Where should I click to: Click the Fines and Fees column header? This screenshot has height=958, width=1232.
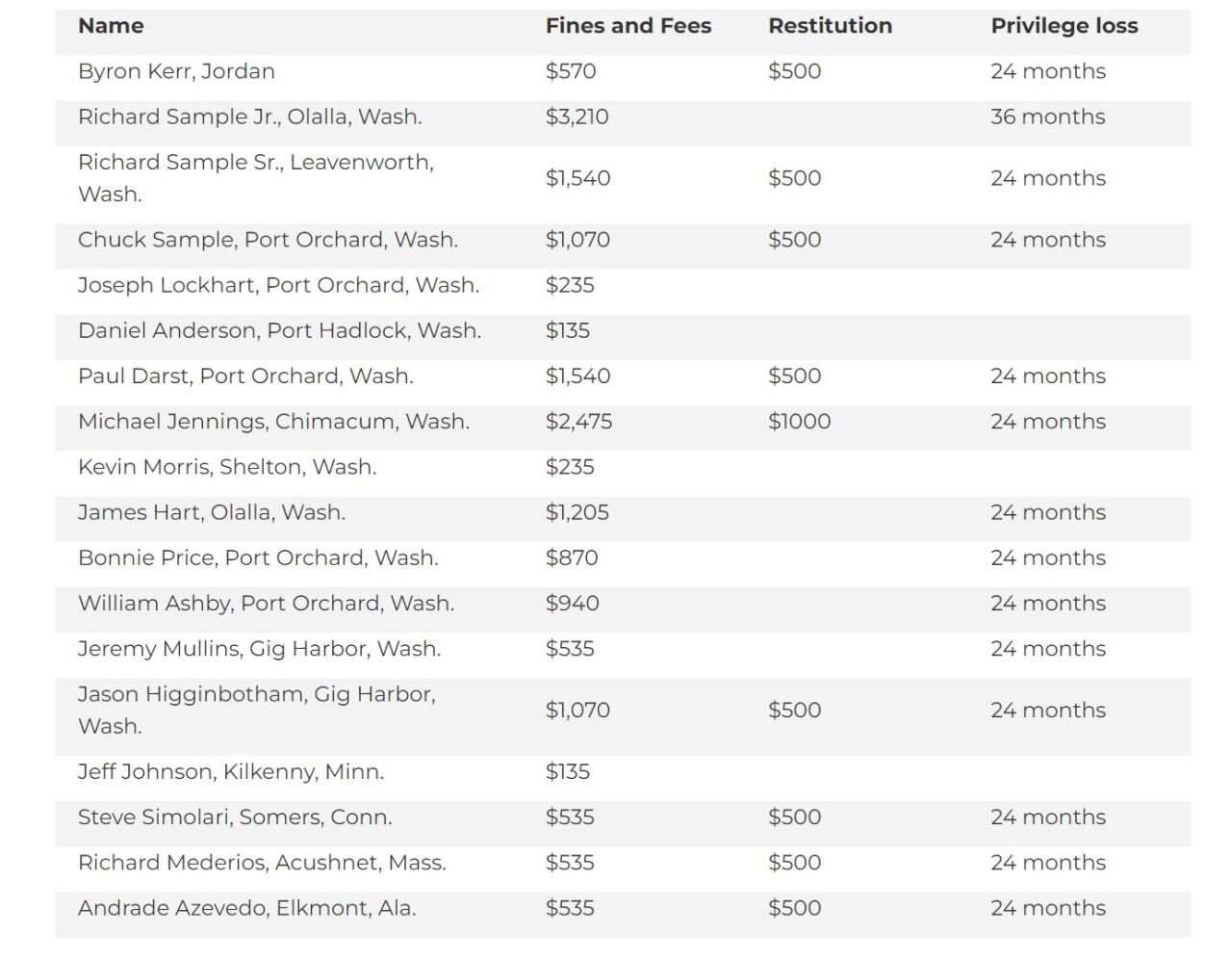[x=628, y=26]
